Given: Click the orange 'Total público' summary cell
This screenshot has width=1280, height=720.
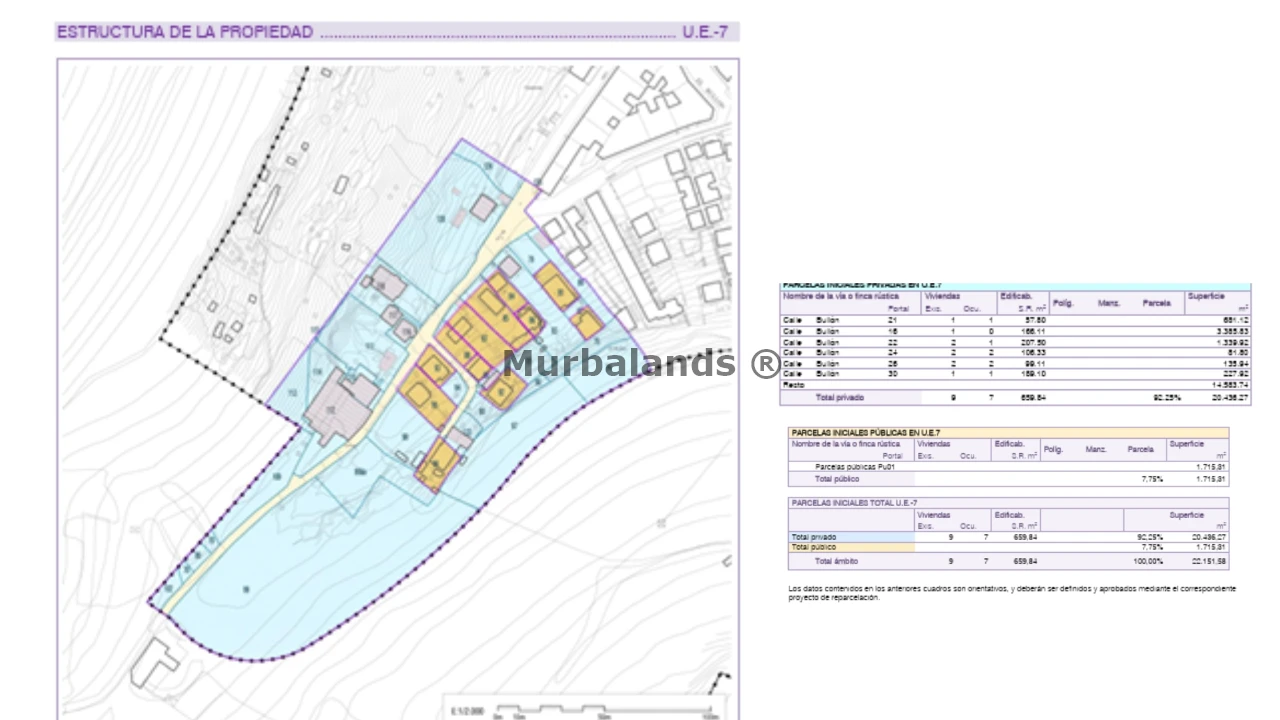Looking at the screenshot, I should click(x=851, y=548).
